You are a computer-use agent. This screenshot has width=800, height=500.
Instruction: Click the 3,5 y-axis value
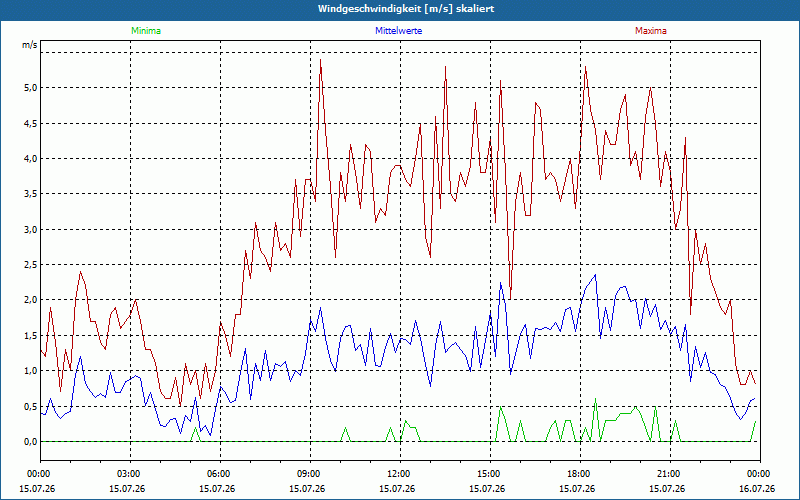(x=31, y=194)
